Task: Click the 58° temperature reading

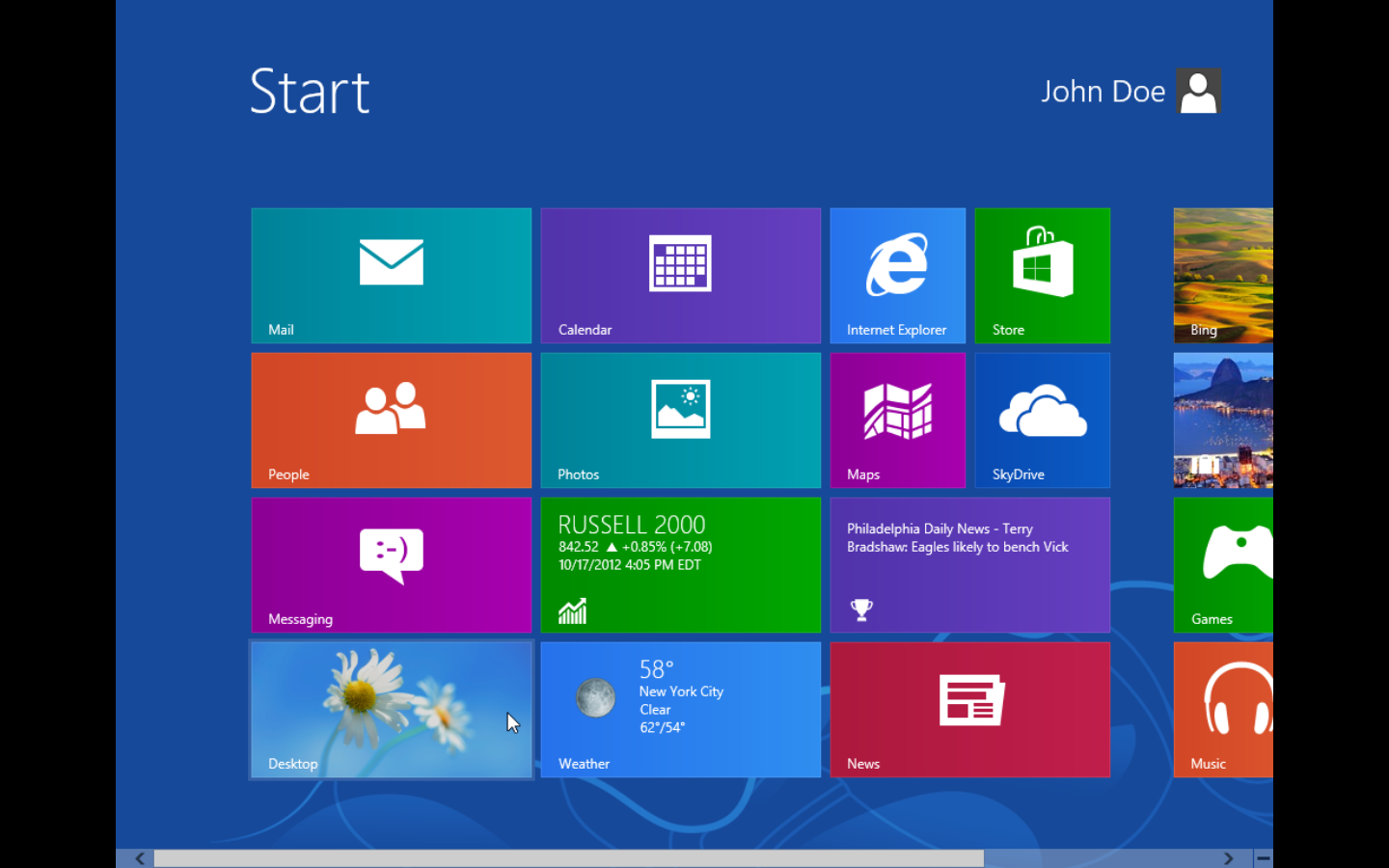Action: [656, 669]
